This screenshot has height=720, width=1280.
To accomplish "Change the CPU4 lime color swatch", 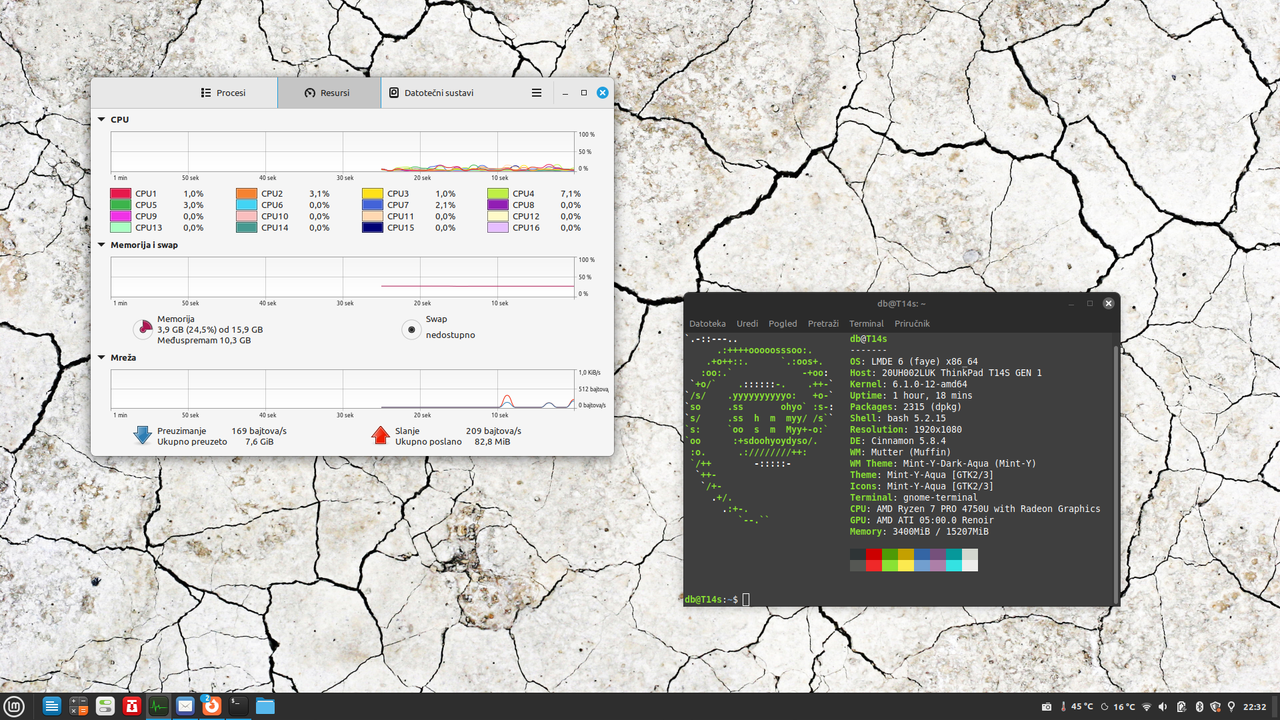I will pyautogui.click(x=498, y=194).
